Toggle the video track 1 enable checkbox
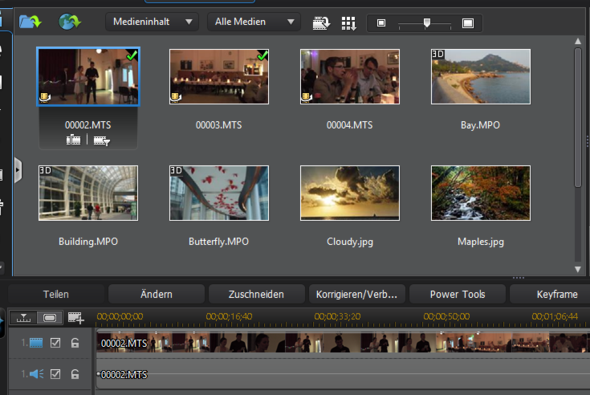 point(55,343)
